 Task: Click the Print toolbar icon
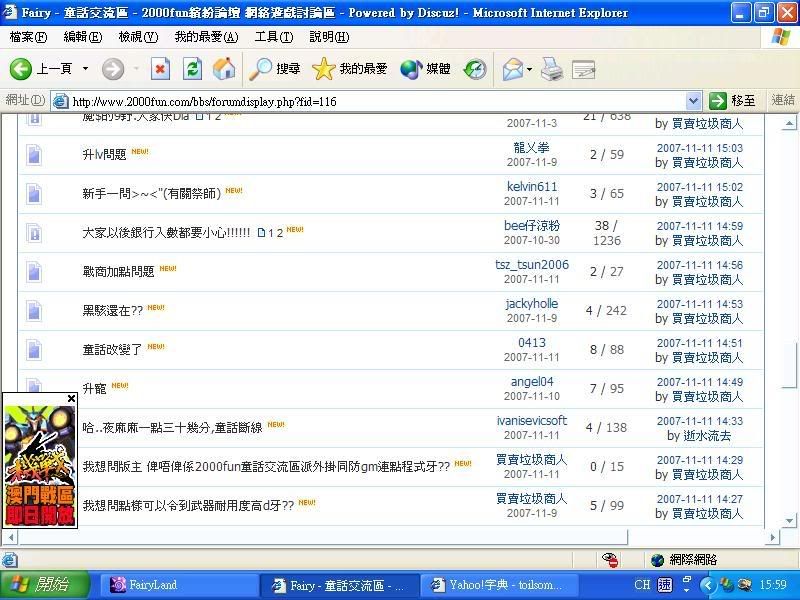[x=551, y=69]
